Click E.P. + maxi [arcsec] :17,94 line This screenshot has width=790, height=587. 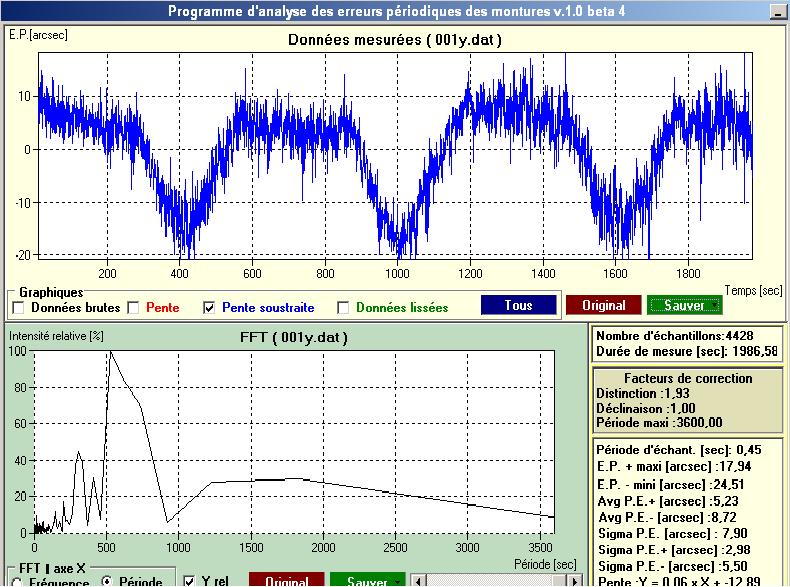[x=674, y=467]
